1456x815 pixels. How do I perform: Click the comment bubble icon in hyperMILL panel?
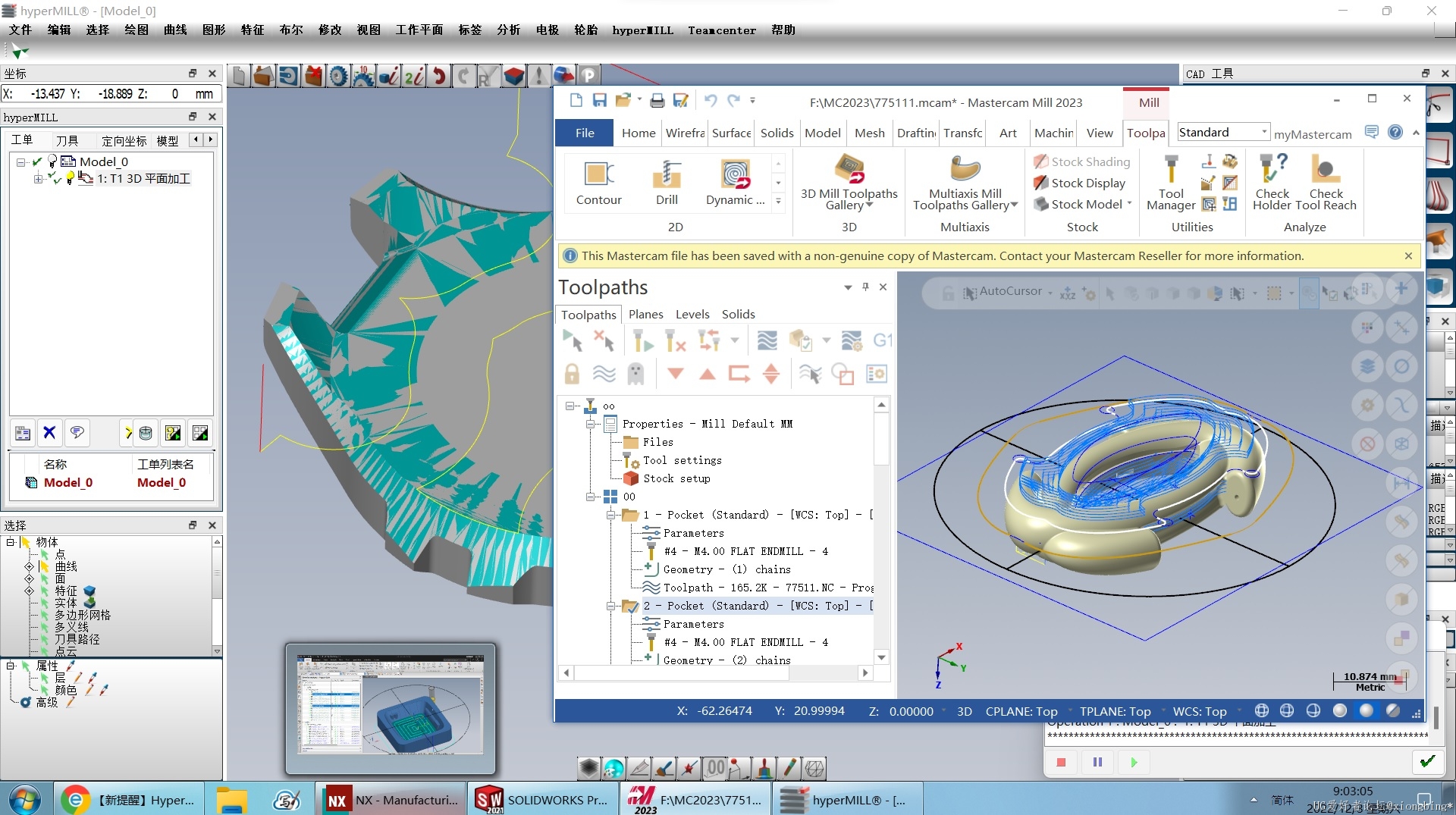77,432
